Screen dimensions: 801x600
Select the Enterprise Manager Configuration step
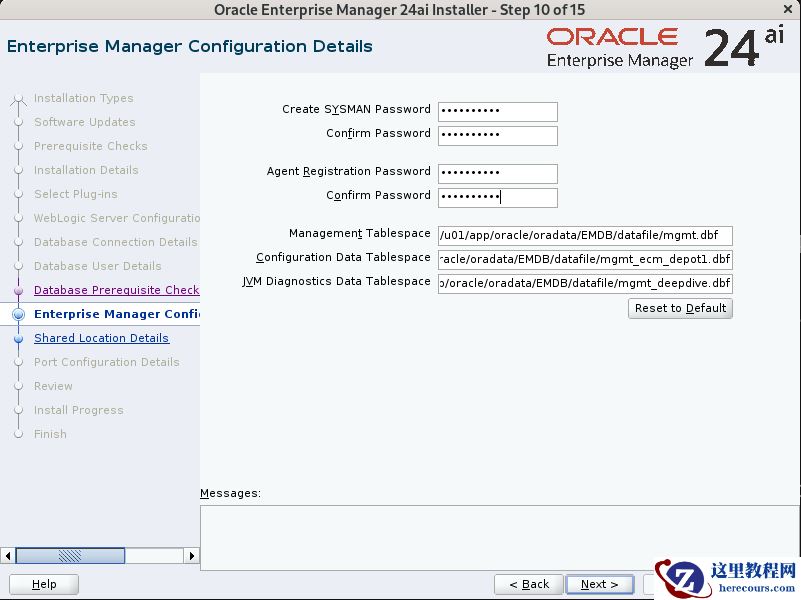pyautogui.click(x=116, y=314)
